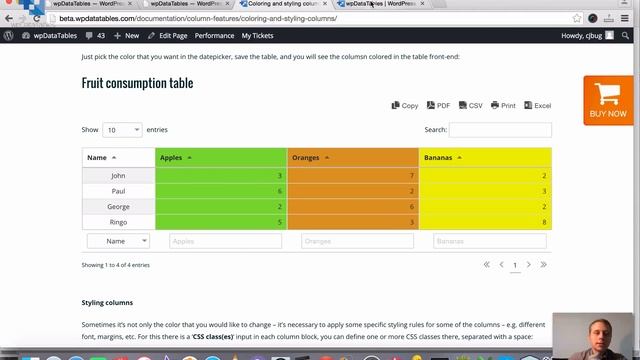Image resolution: width=640 pixels, height=360 pixels.
Task: Open WordPress logo menu in admin bar
Action: pos(9,36)
